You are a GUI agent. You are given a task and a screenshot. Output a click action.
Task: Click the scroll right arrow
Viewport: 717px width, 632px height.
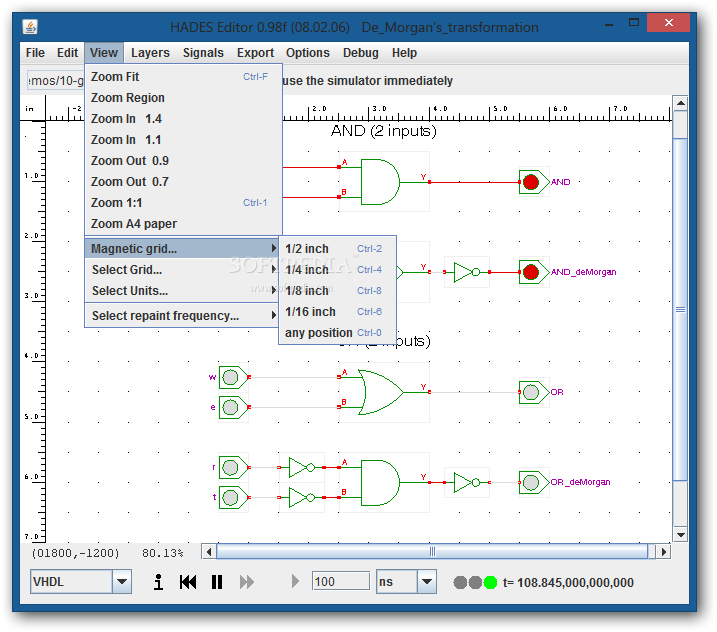pyautogui.click(x=663, y=552)
